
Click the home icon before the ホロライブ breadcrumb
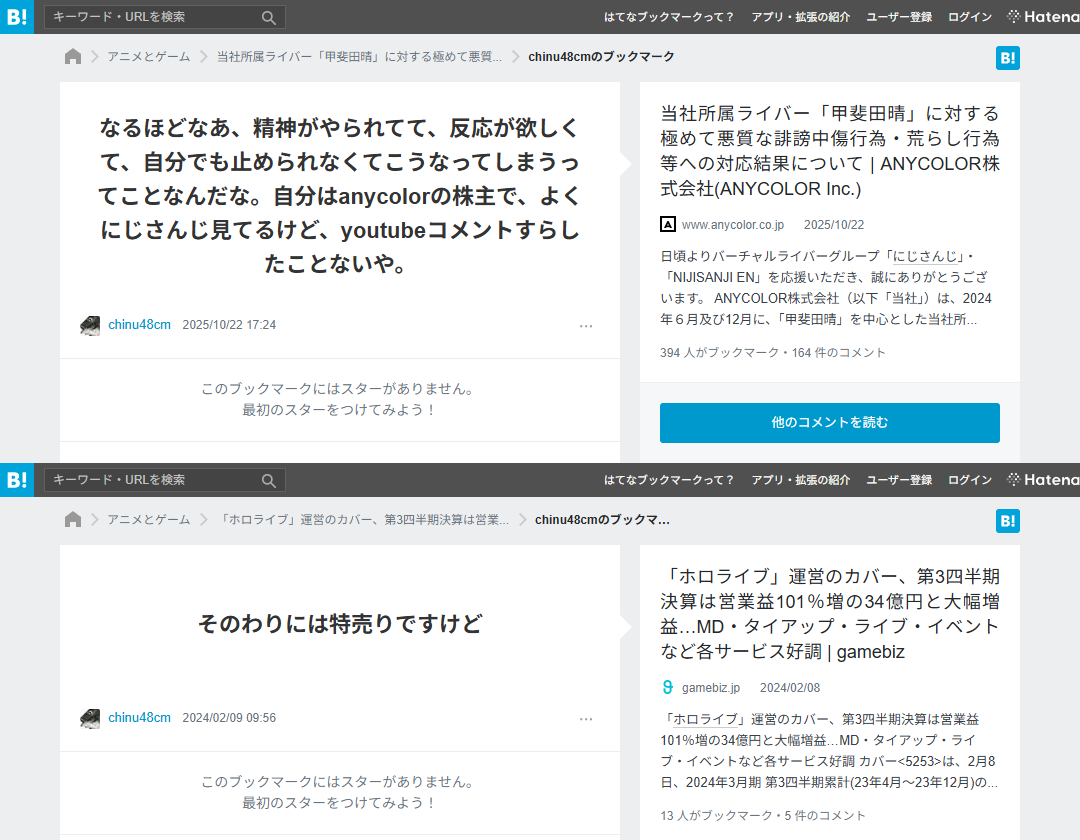73,520
